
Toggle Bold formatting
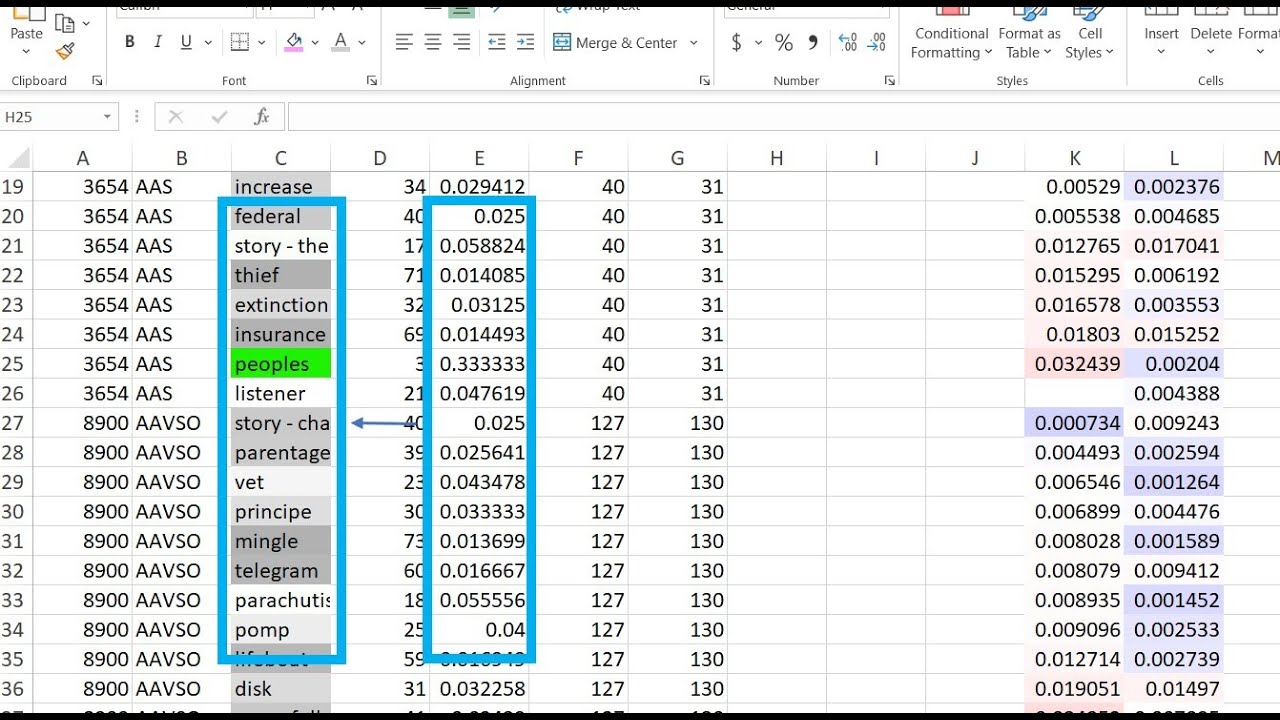130,42
